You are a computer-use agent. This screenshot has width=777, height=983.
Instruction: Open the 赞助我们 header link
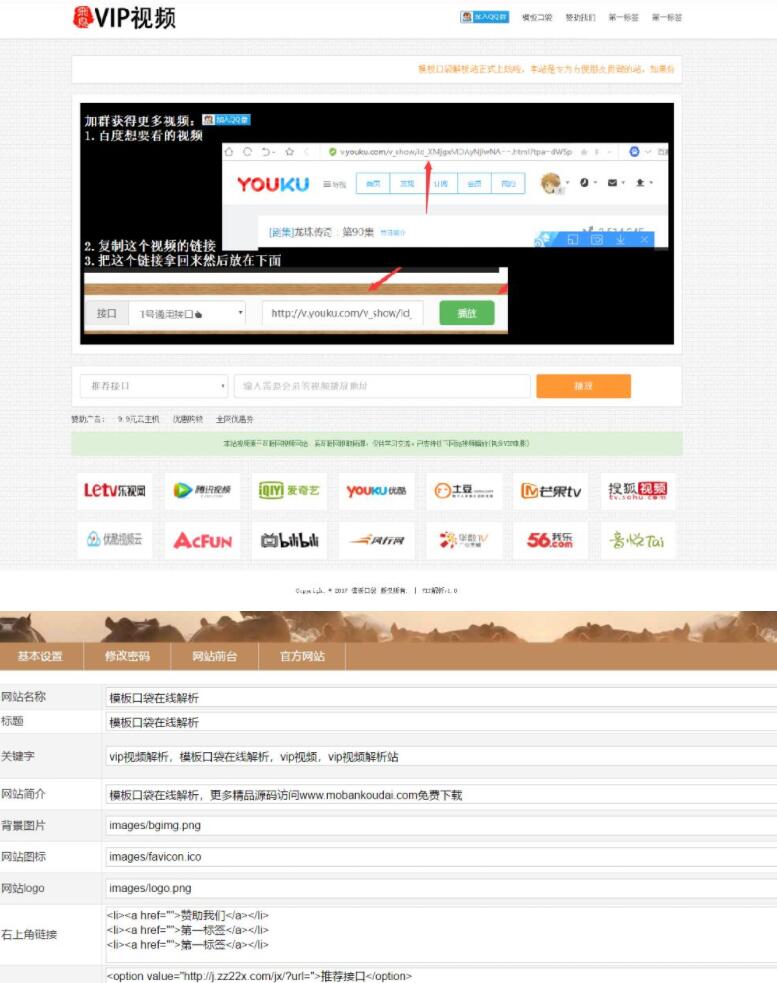[x=580, y=18]
